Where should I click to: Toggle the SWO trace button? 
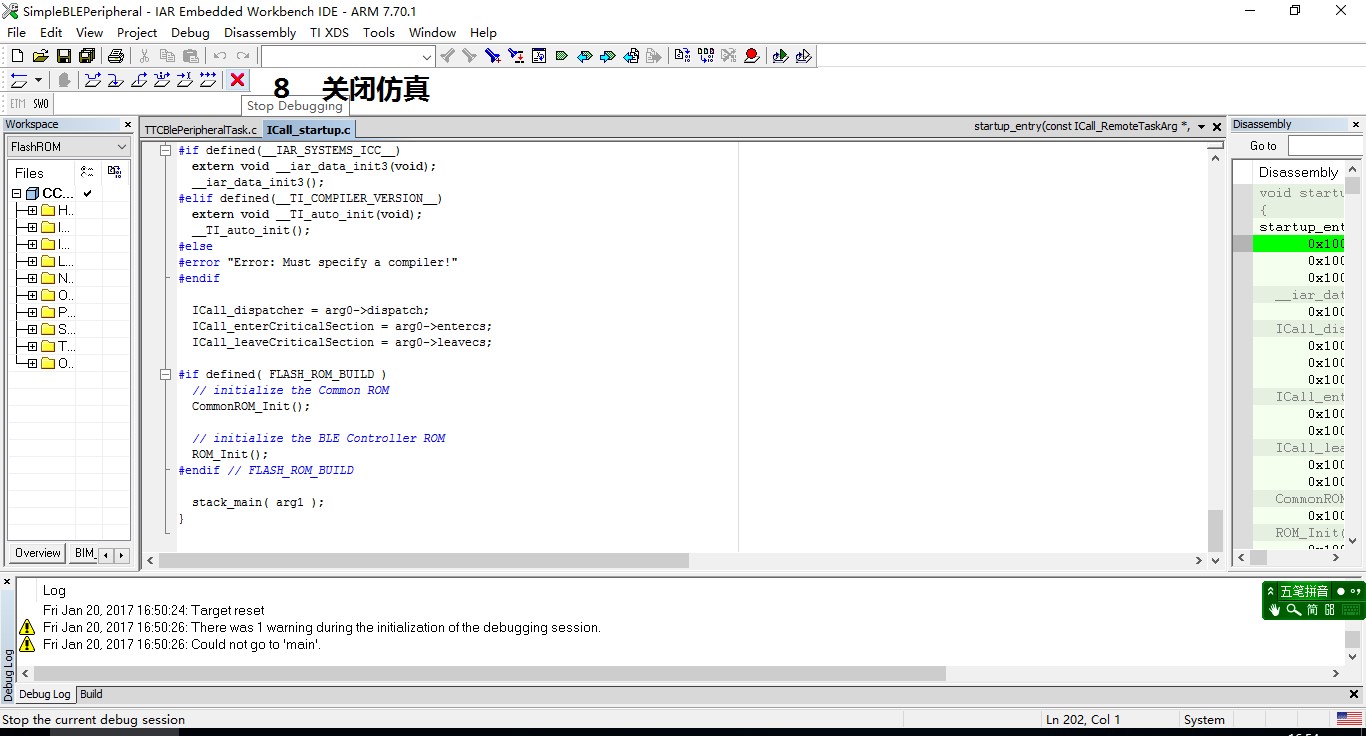(41, 104)
